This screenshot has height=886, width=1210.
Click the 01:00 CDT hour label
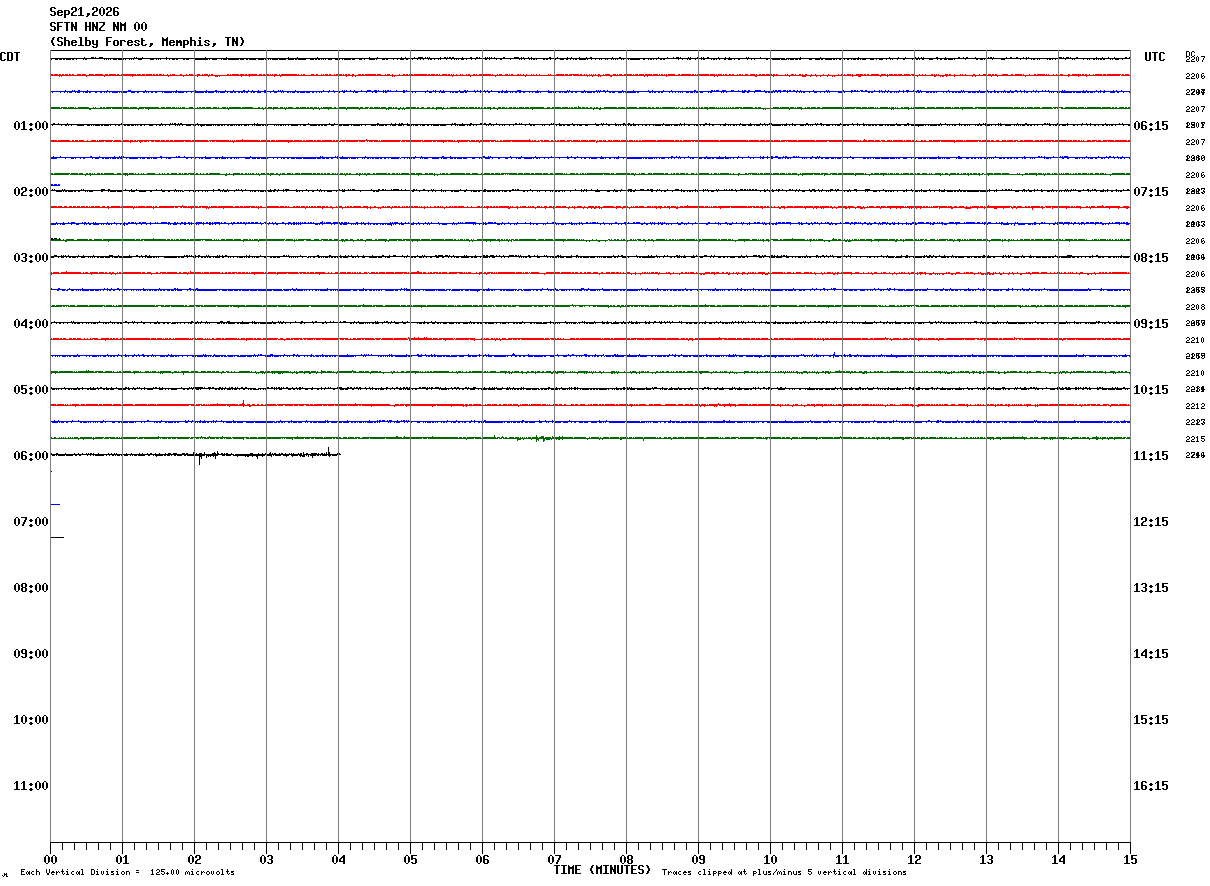click(31, 126)
